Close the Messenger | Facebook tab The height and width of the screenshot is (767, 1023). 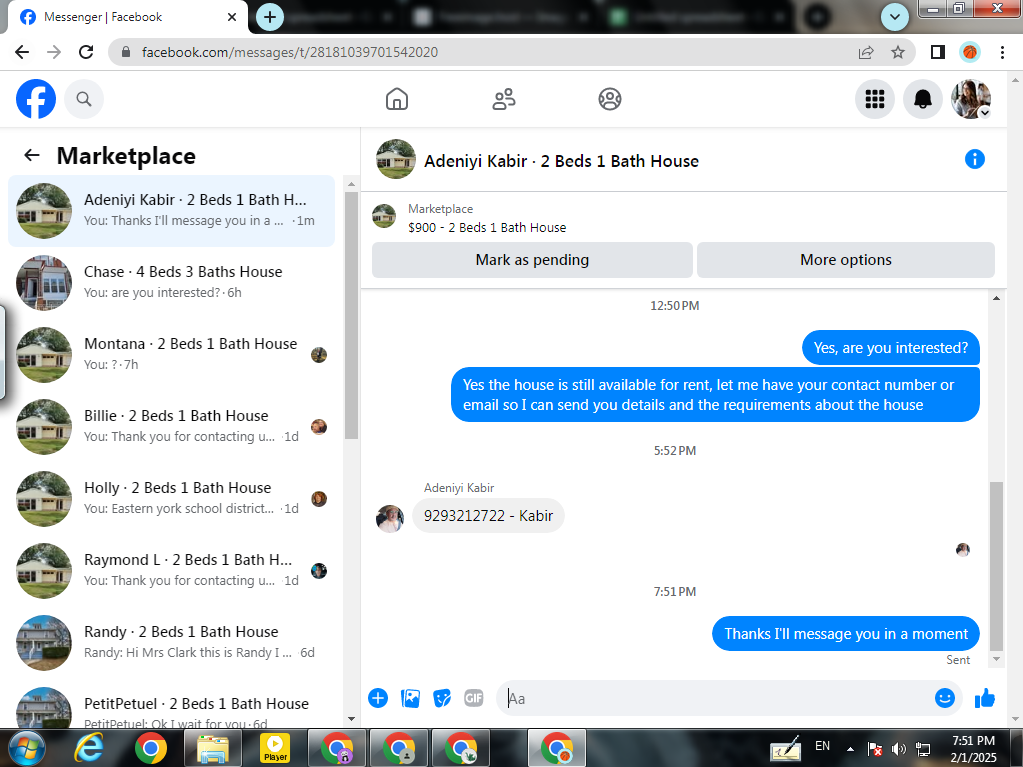[232, 17]
